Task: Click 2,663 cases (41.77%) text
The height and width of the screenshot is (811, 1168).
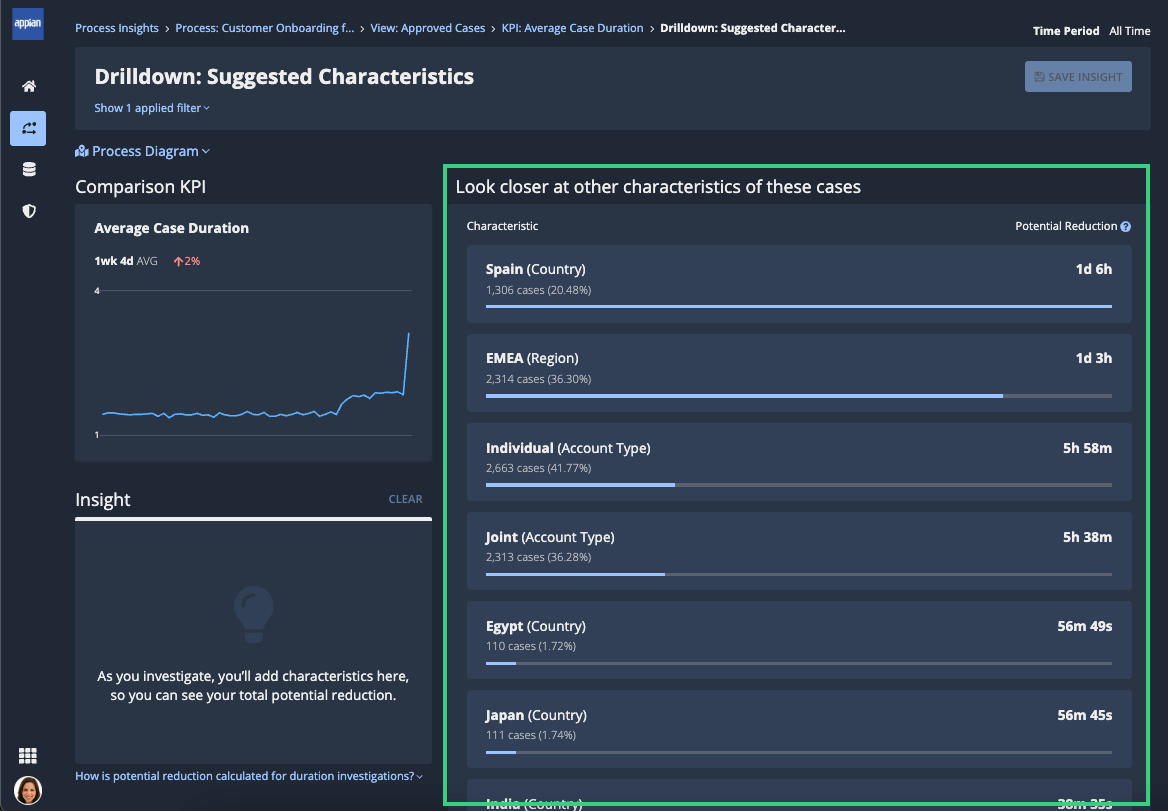Action: click(539, 468)
